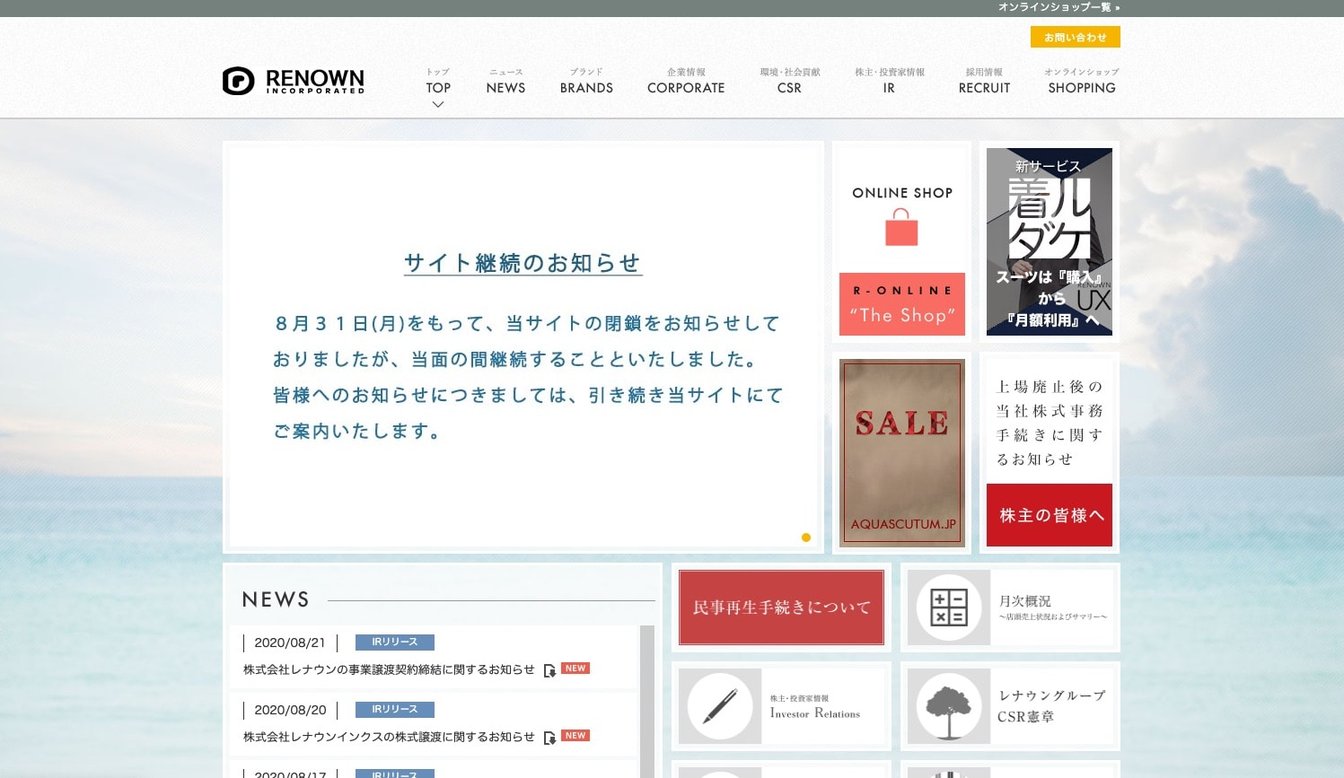Open the BRANDS menu item

(586, 87)
